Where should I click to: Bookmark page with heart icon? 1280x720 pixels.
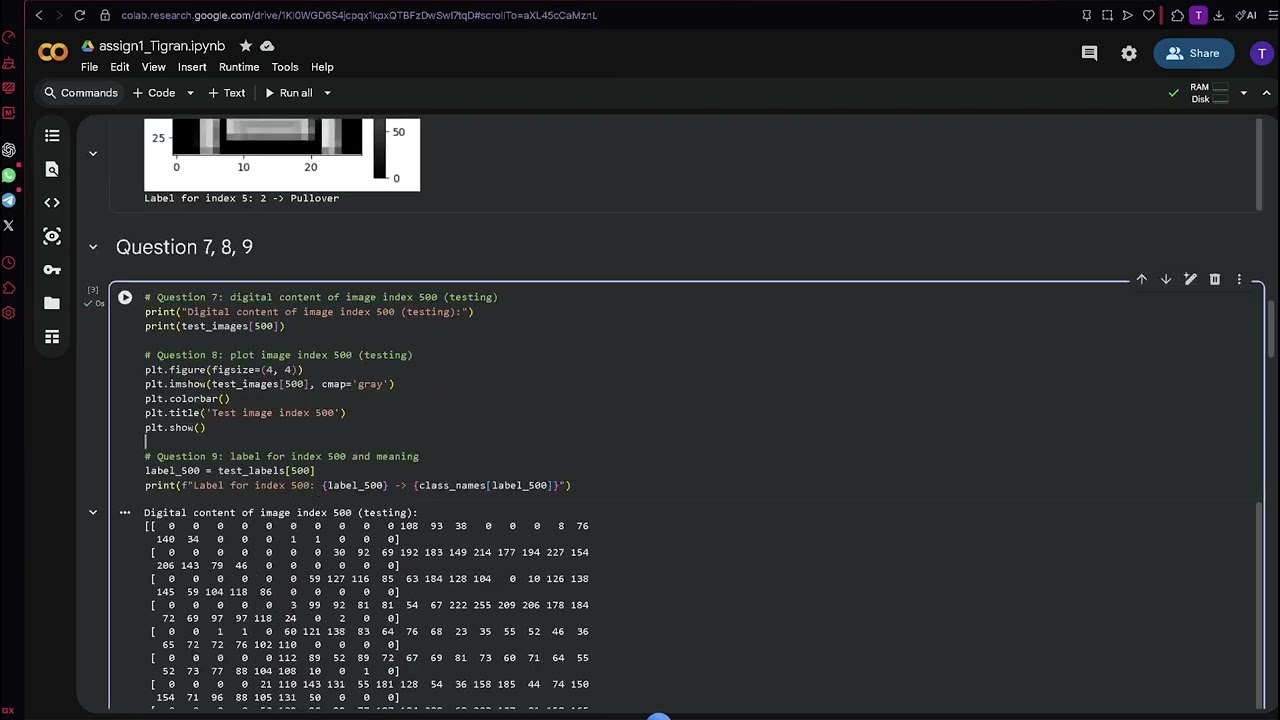coord(1148,15)
